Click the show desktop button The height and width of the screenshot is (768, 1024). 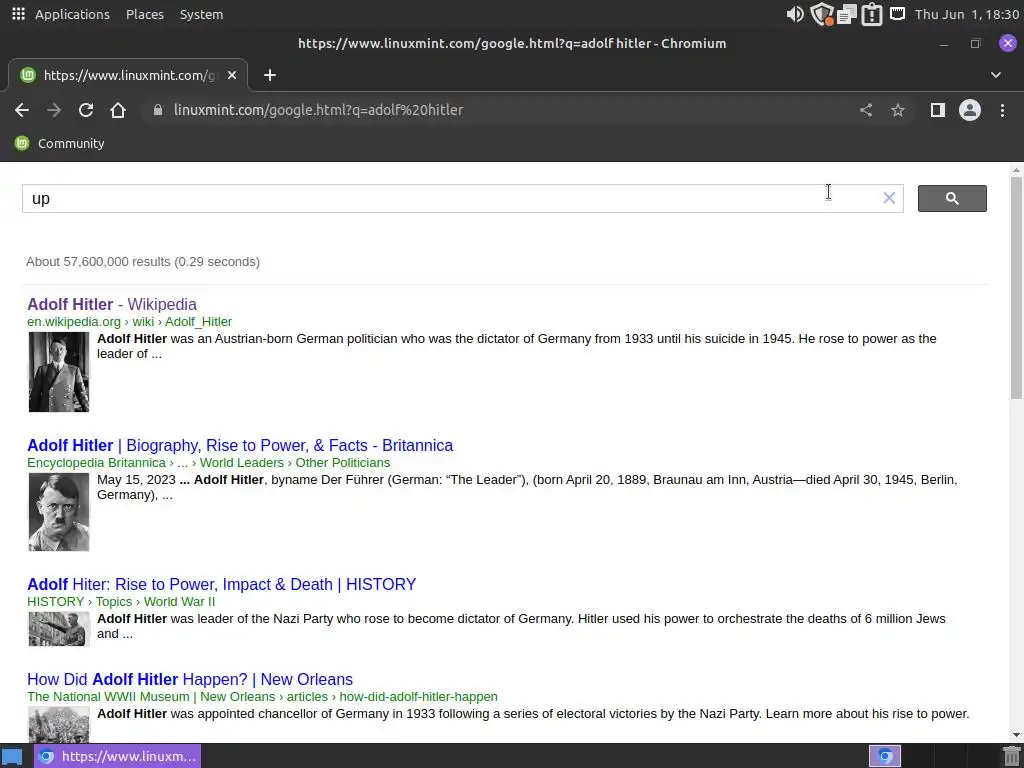[12, 756]
